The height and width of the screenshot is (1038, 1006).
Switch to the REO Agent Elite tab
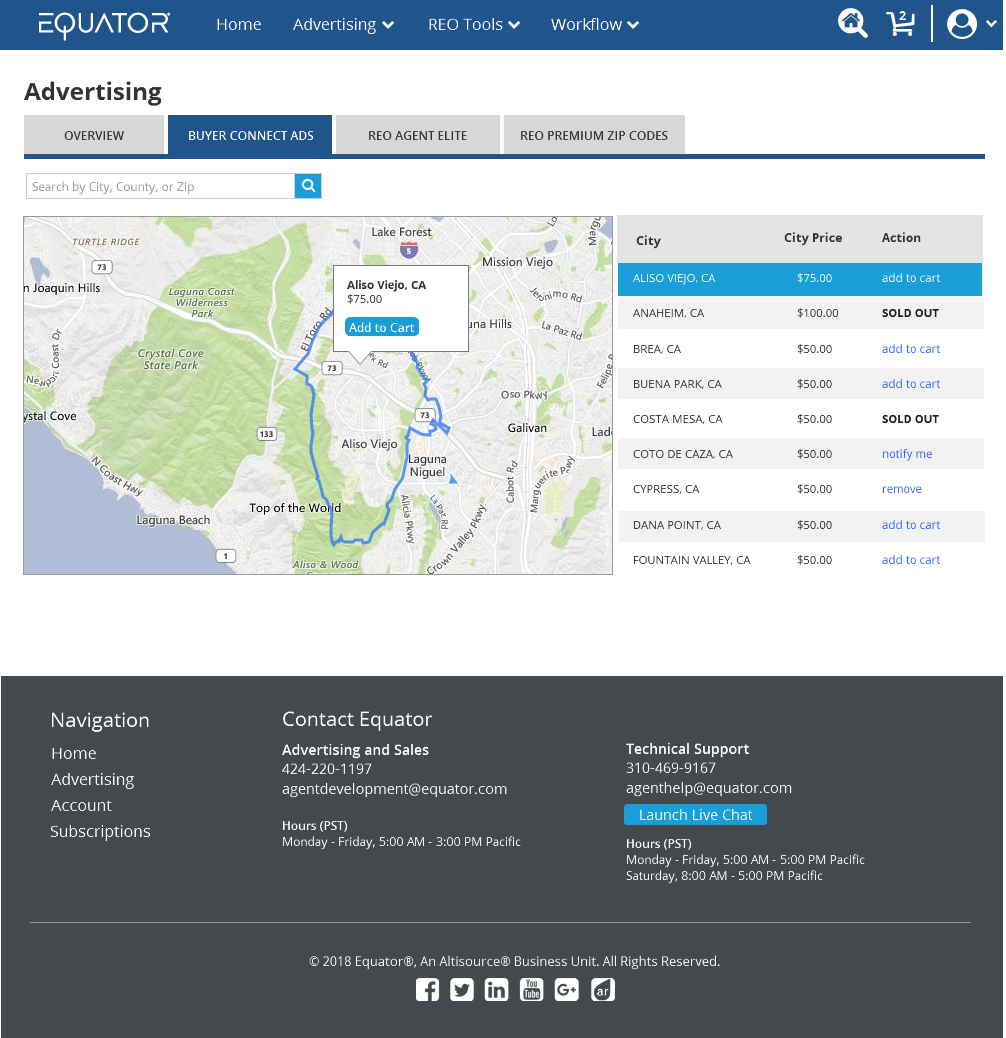(418, 135)
